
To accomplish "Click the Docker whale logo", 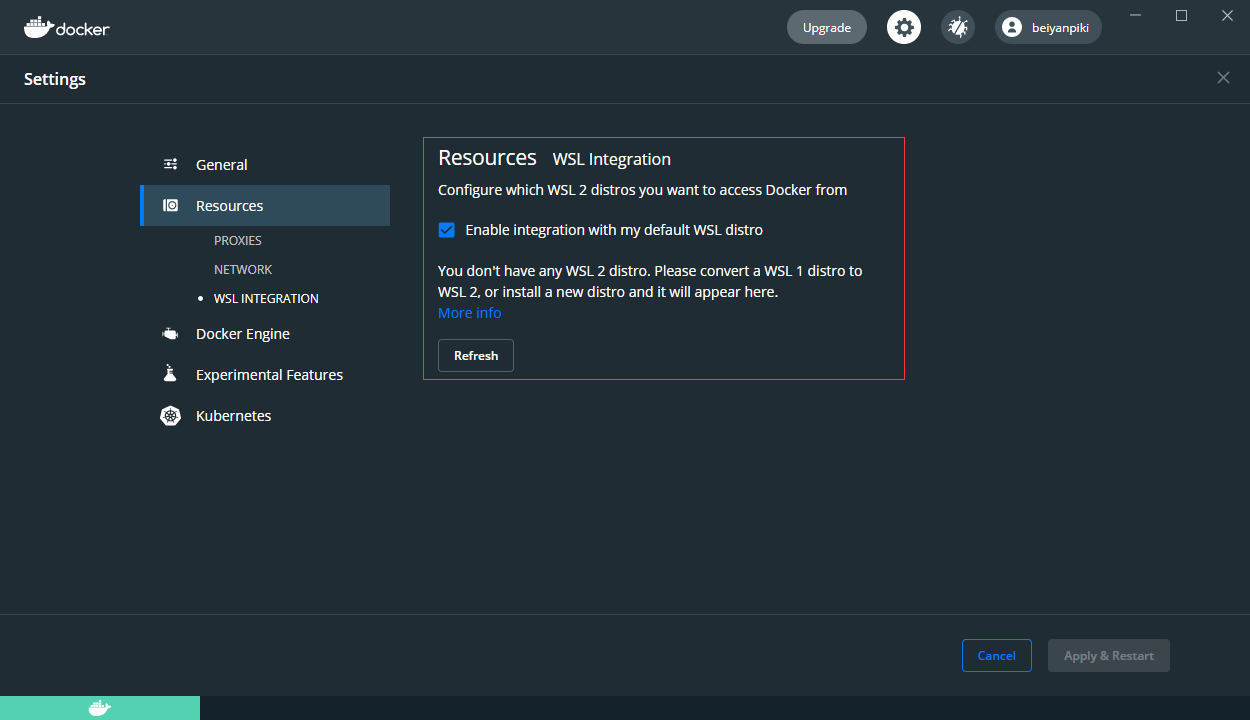I will (66, 27).
